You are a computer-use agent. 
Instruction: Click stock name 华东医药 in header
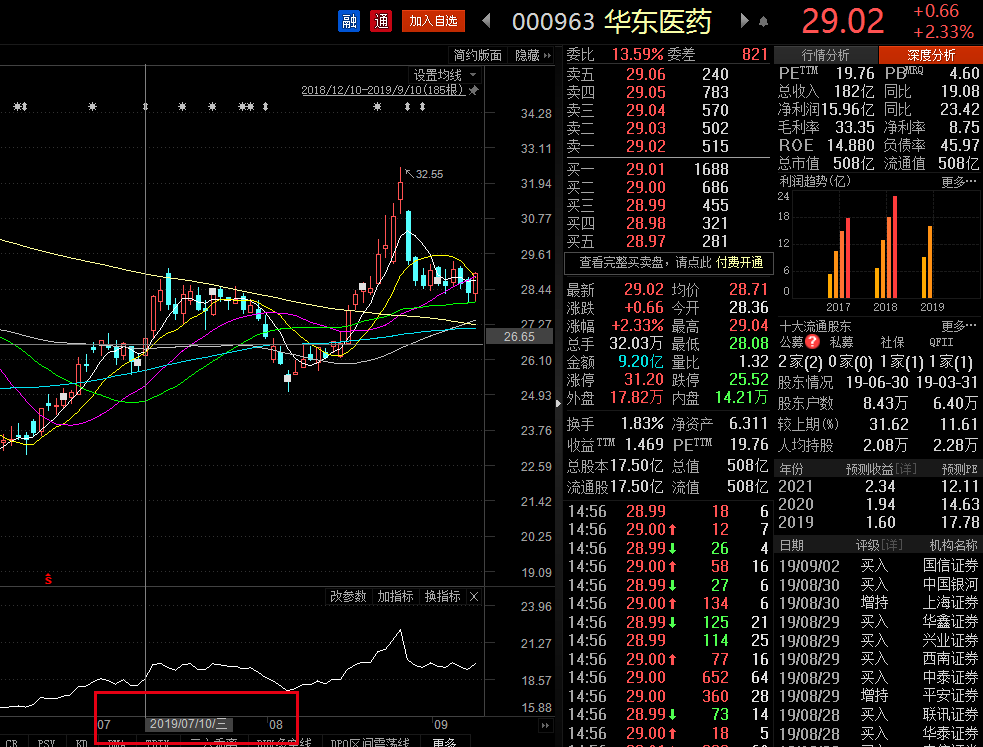pos(658,22)
